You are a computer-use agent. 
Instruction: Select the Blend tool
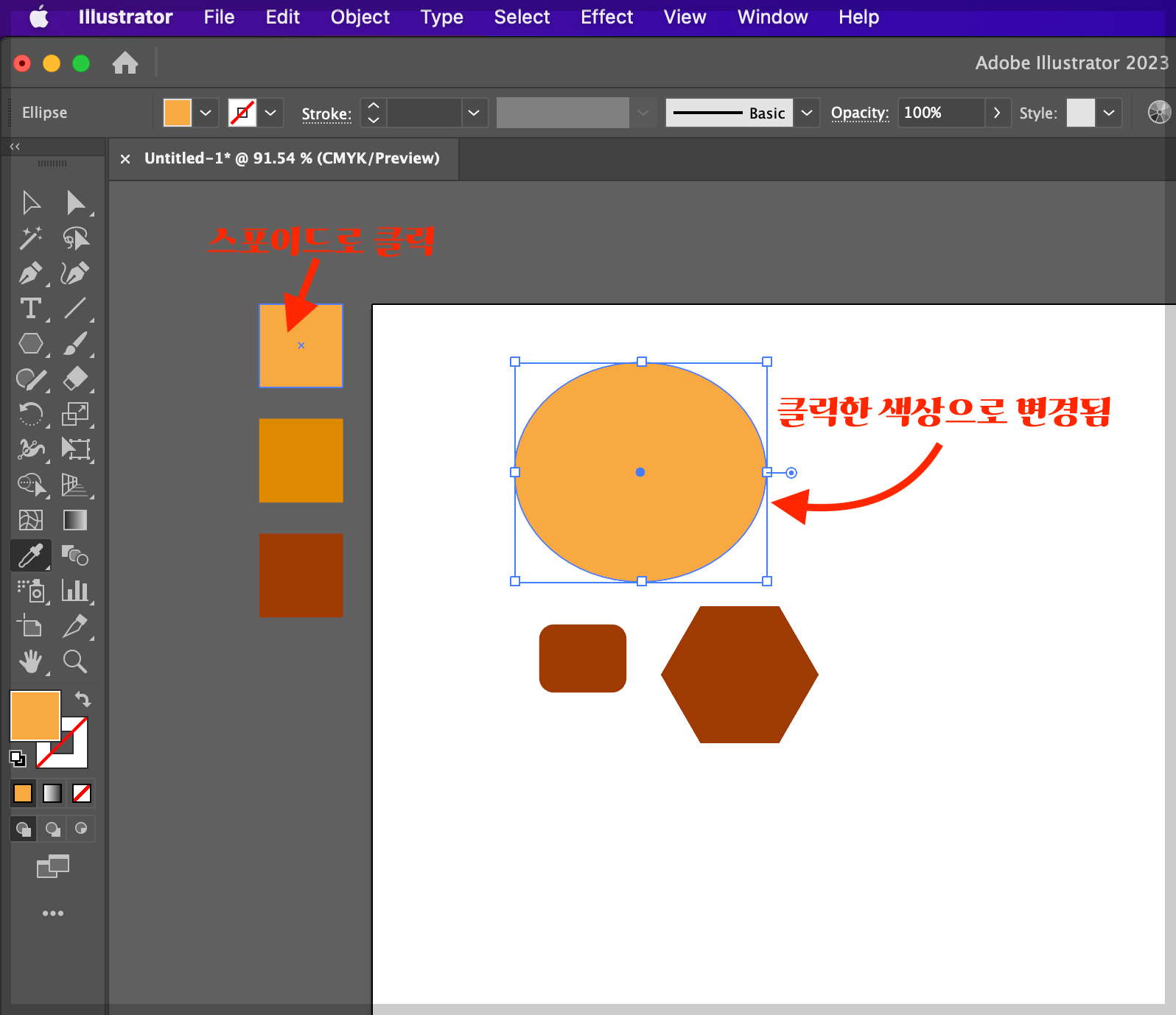click(75, 555)
